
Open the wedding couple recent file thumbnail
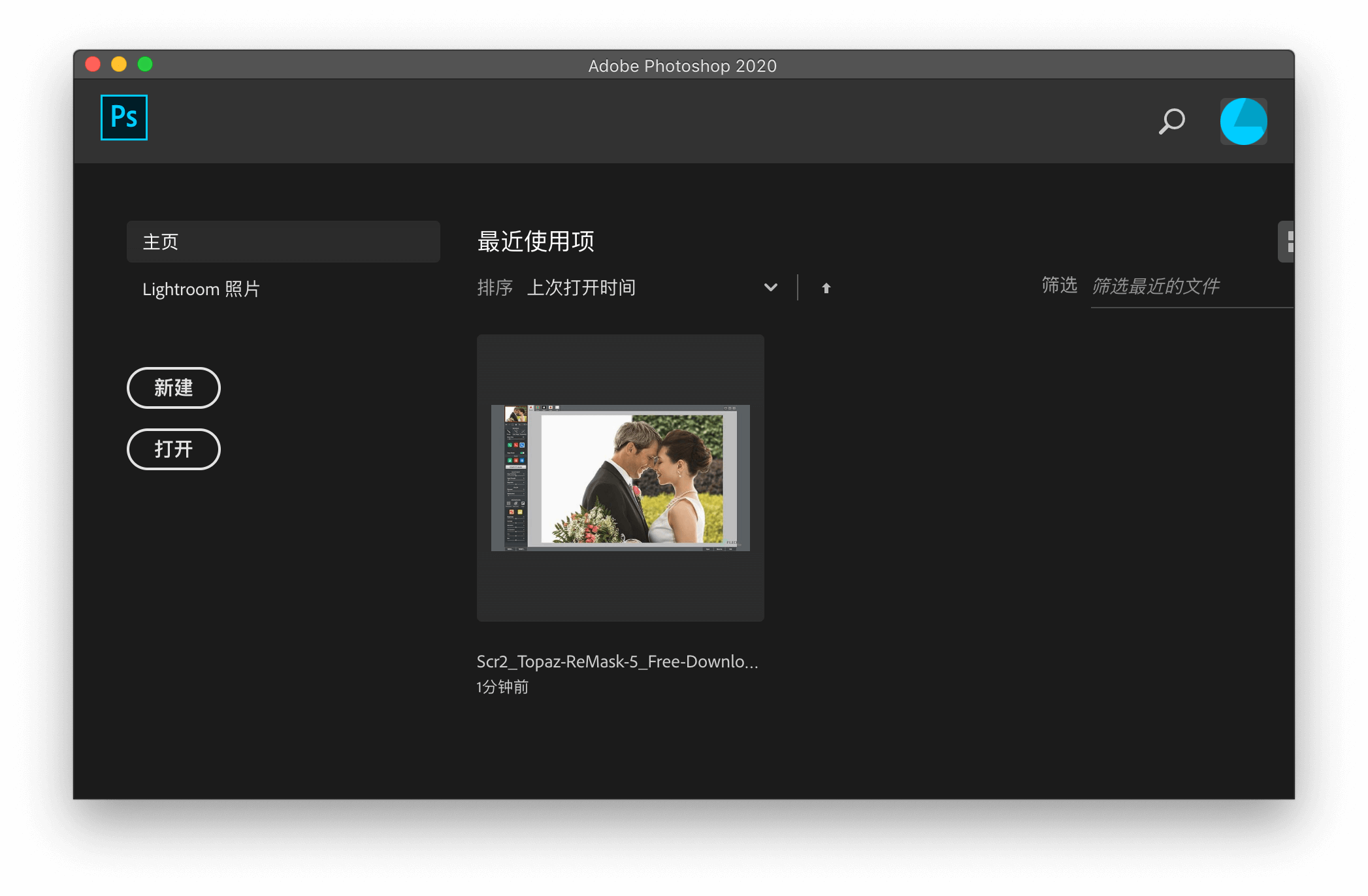tap(620, 477)
